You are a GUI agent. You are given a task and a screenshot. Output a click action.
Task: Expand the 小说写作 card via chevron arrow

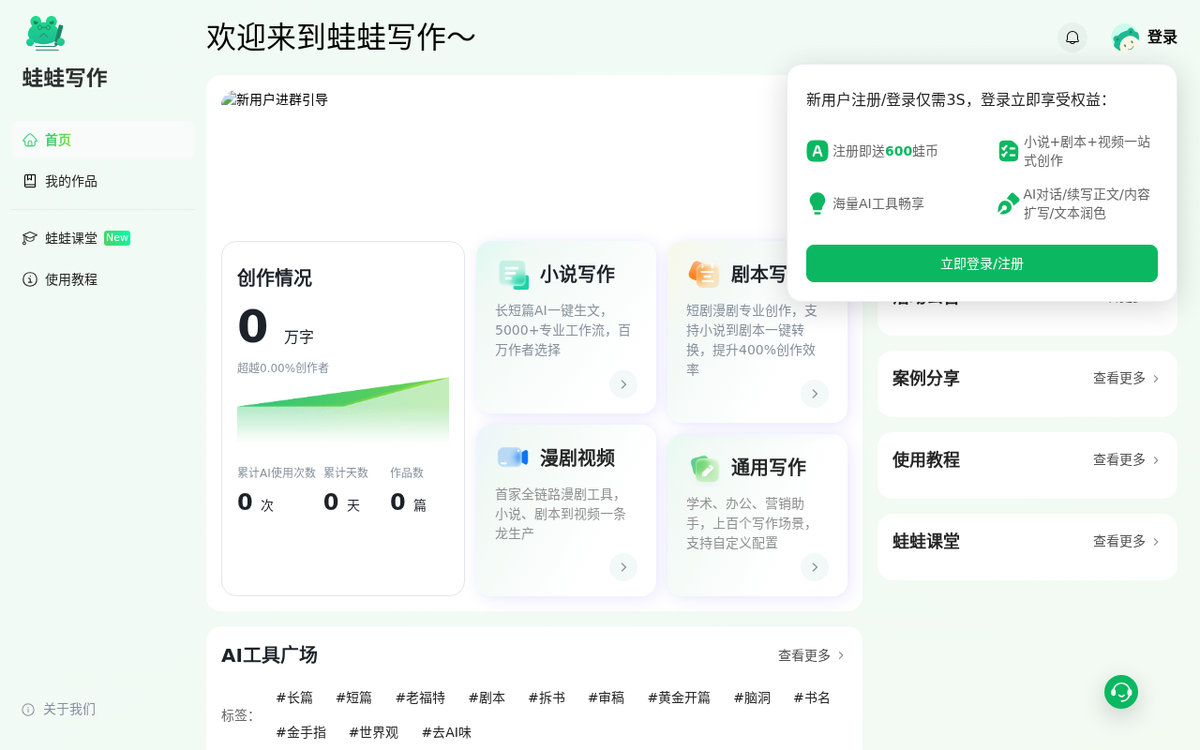point(623,384)
